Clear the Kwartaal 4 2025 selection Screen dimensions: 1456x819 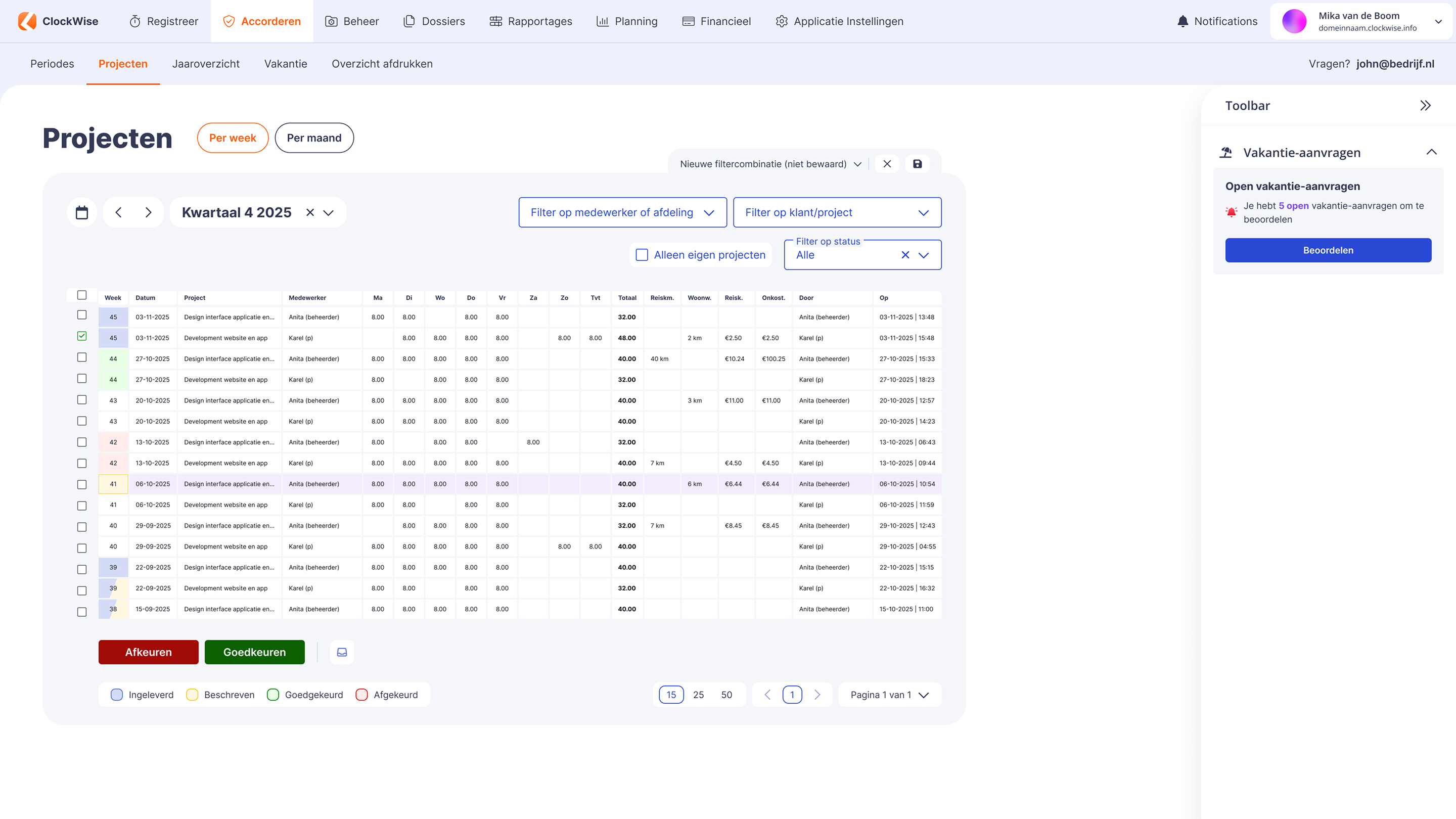(x=310, y=212)
